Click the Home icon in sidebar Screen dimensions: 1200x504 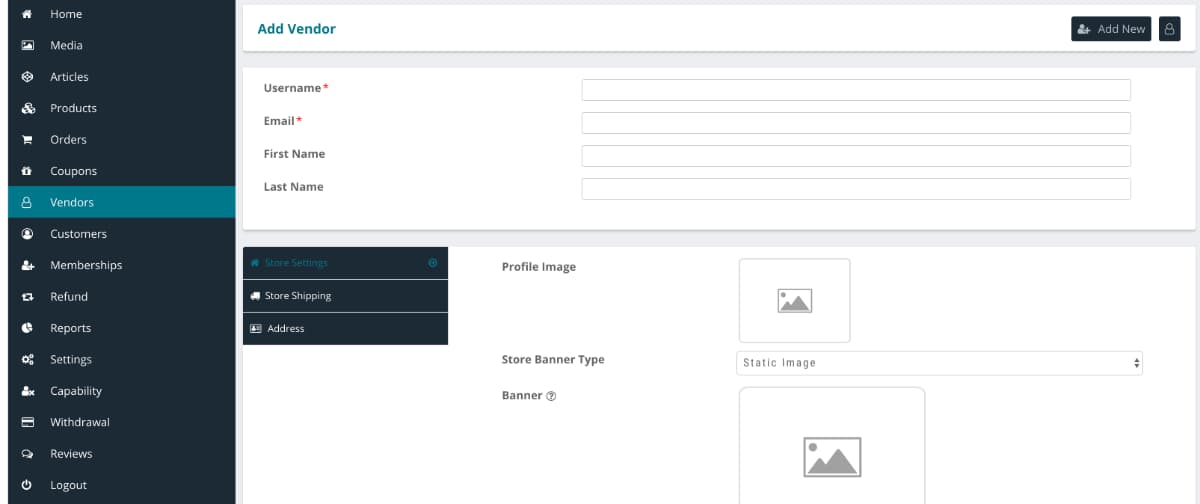point(27,14)
